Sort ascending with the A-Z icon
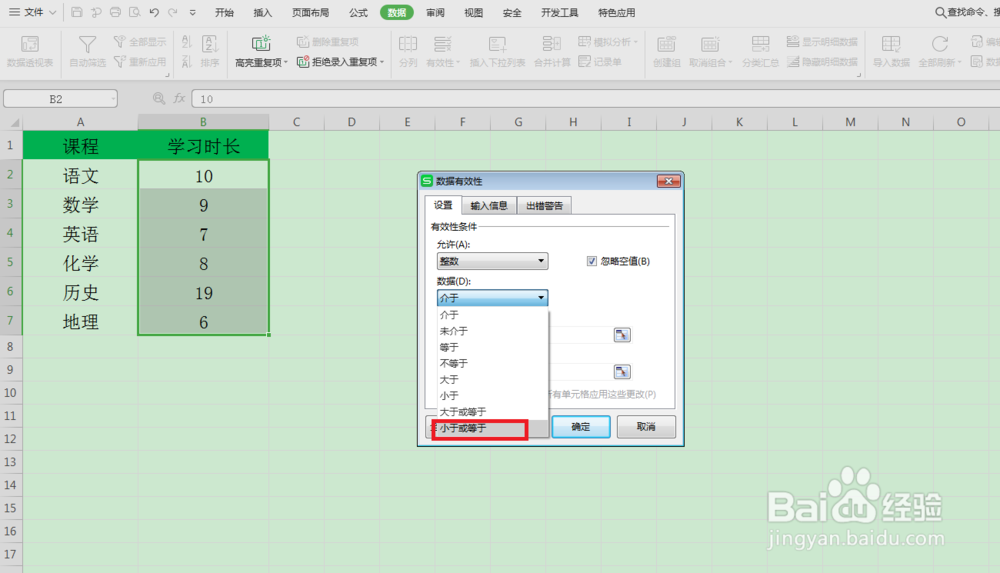 (x=186, y=41)
